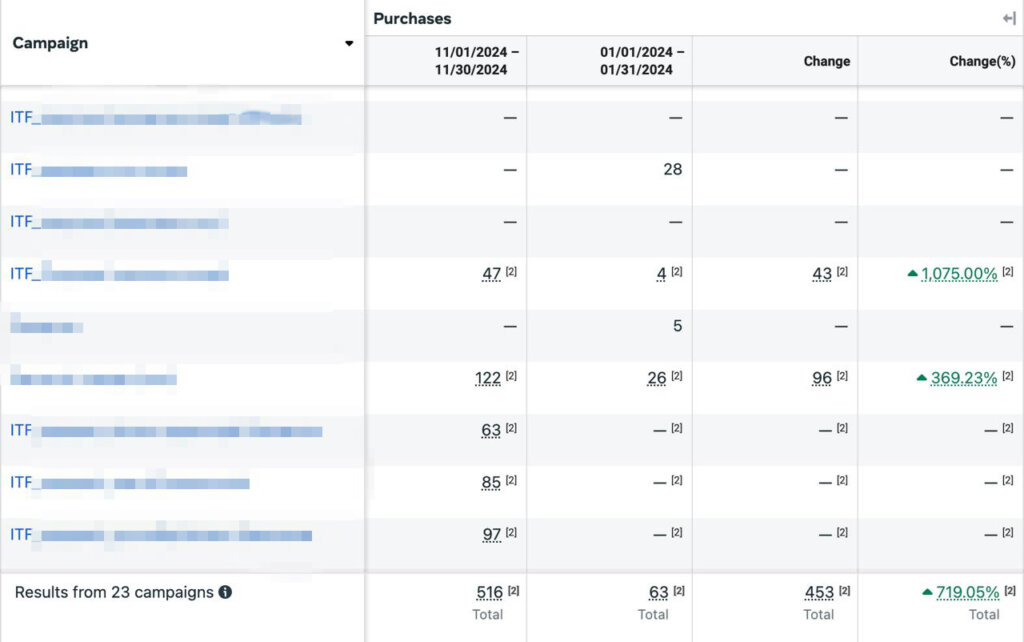Collapse the Purchases column group arrow icon
Screen dimensions: 1024x642
1009,18
